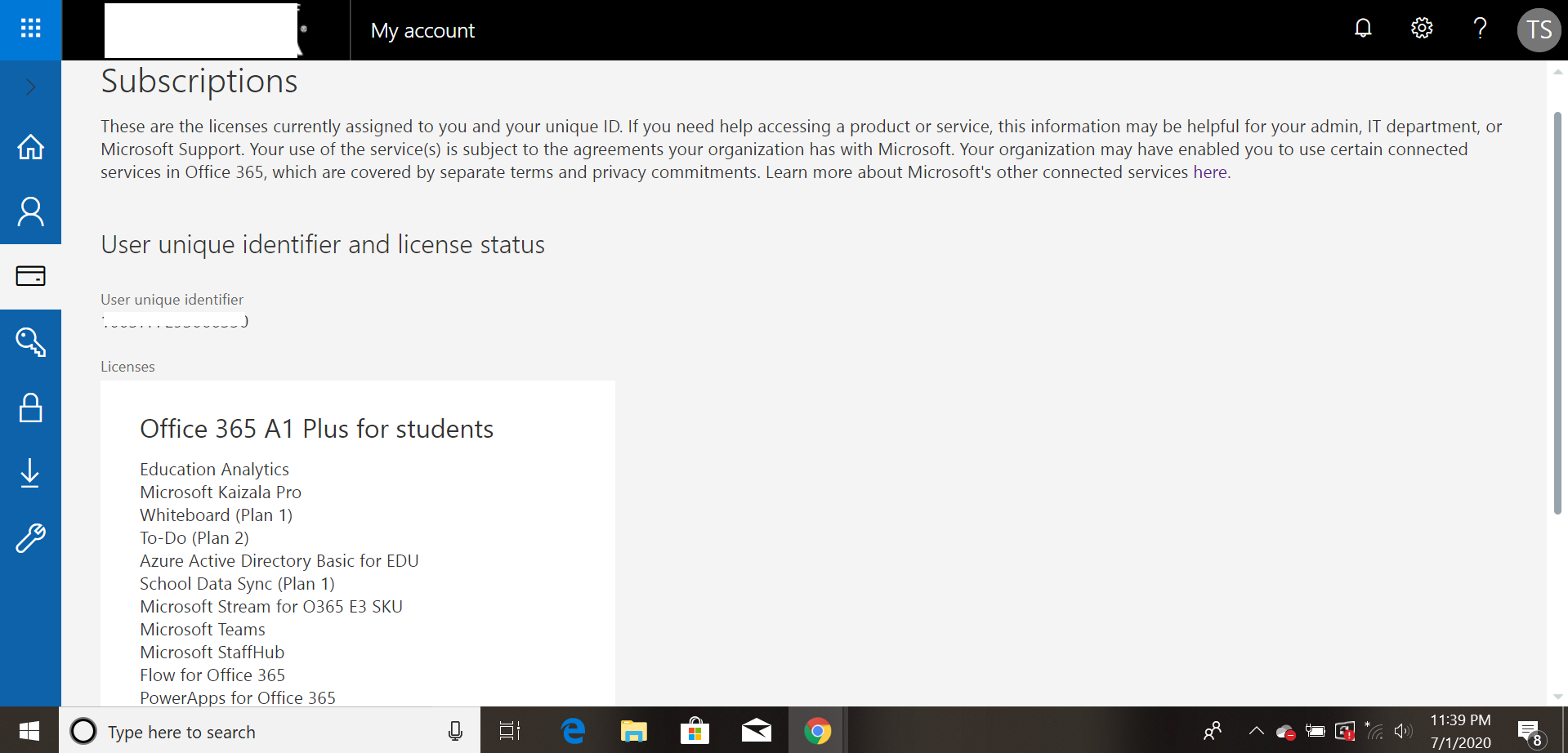Open the People icon in system tray

[1213, 730]
